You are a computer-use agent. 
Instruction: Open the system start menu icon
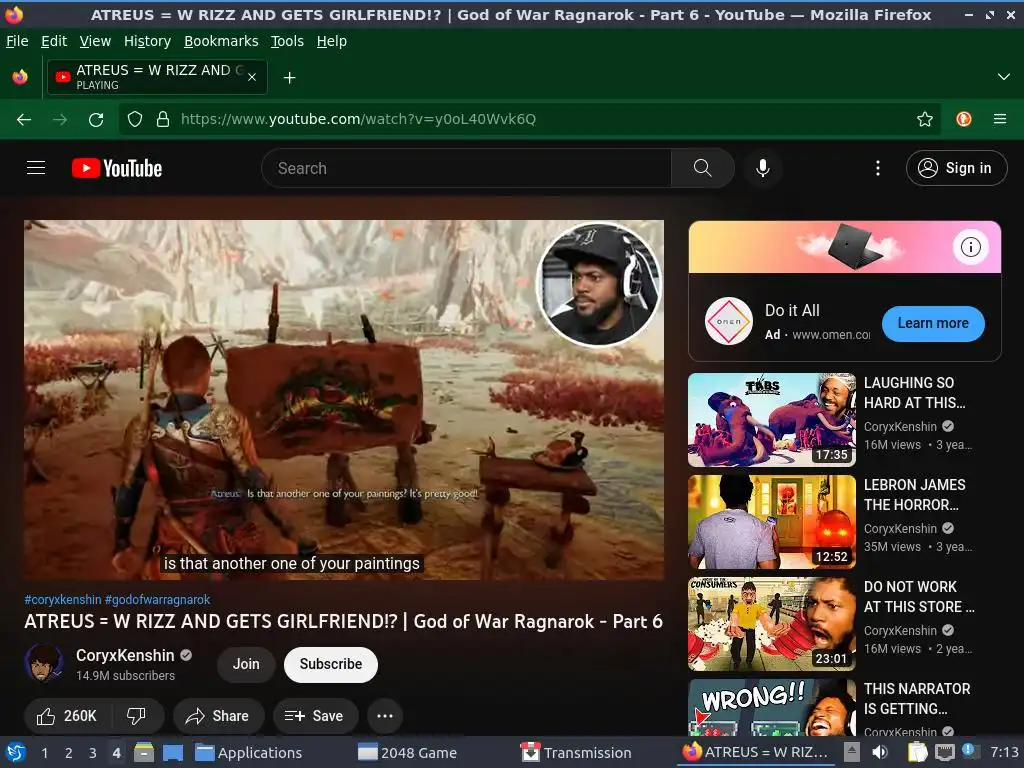coord(16,752)
